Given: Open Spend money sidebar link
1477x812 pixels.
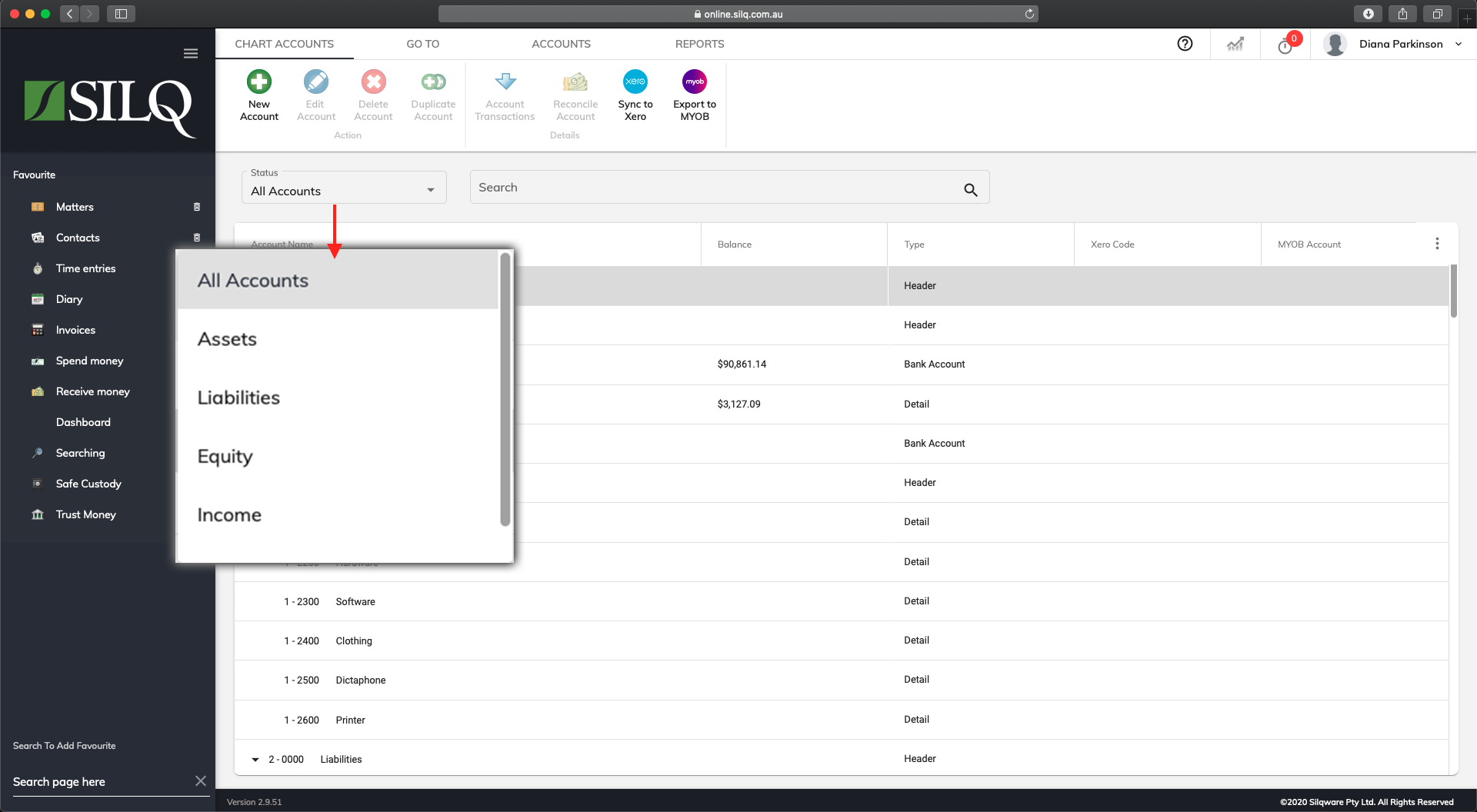Looking at the screenshot, I should tap(89, 361).
